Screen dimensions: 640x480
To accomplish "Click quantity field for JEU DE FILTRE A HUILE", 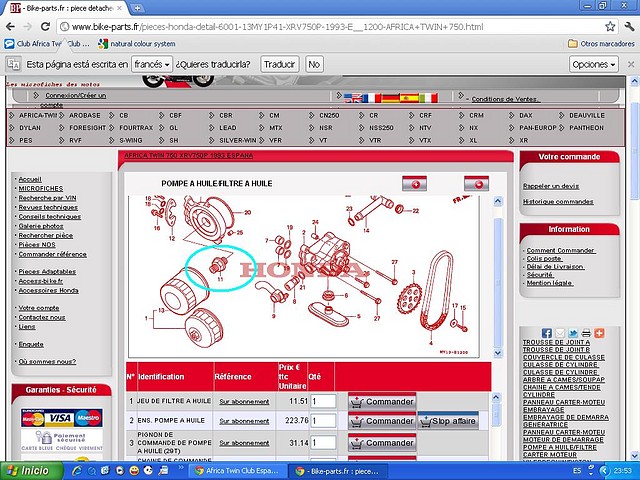I will tap(323, 401).
